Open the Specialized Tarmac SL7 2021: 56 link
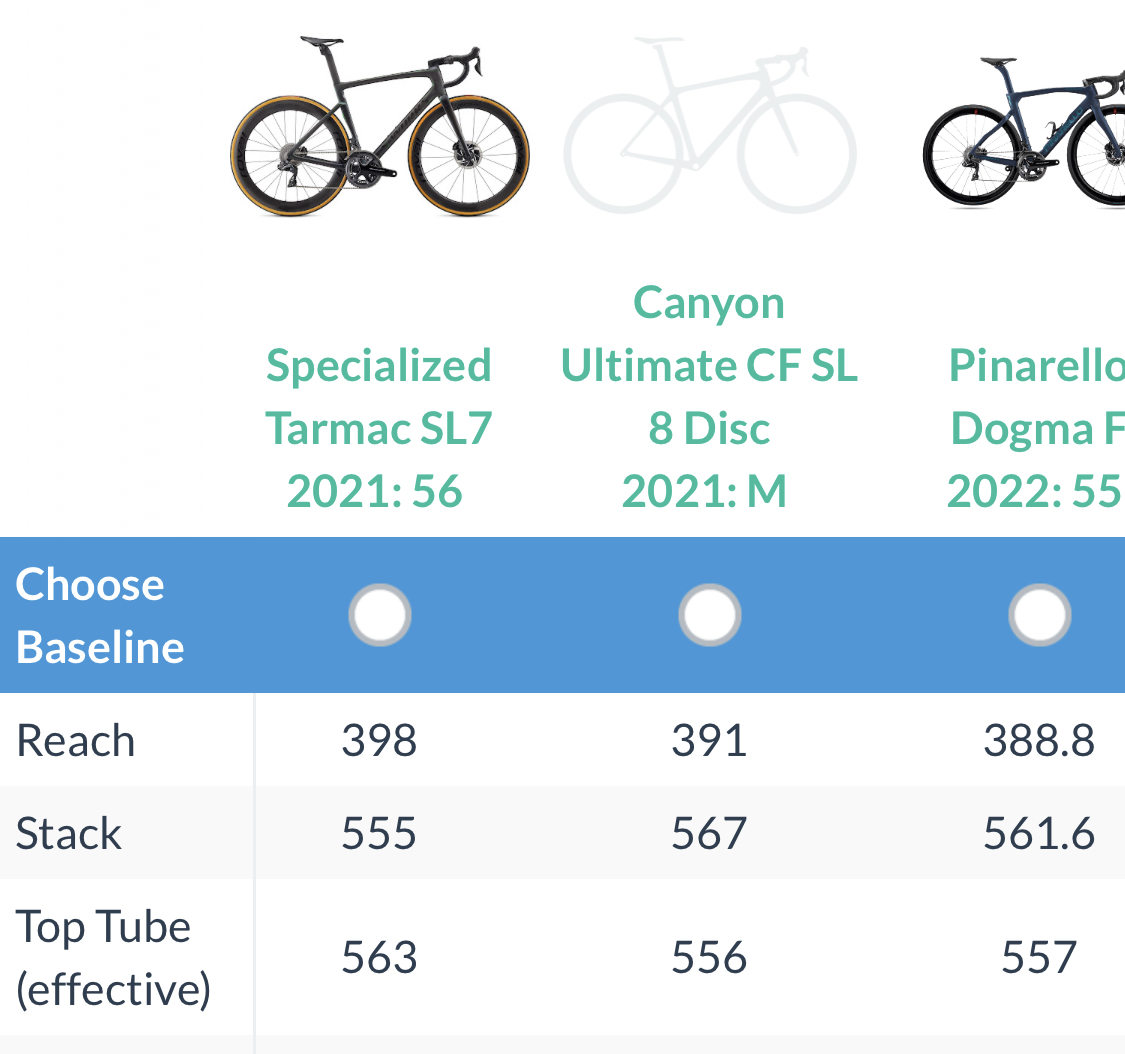 pyautogui.click(x=378, y=428)
